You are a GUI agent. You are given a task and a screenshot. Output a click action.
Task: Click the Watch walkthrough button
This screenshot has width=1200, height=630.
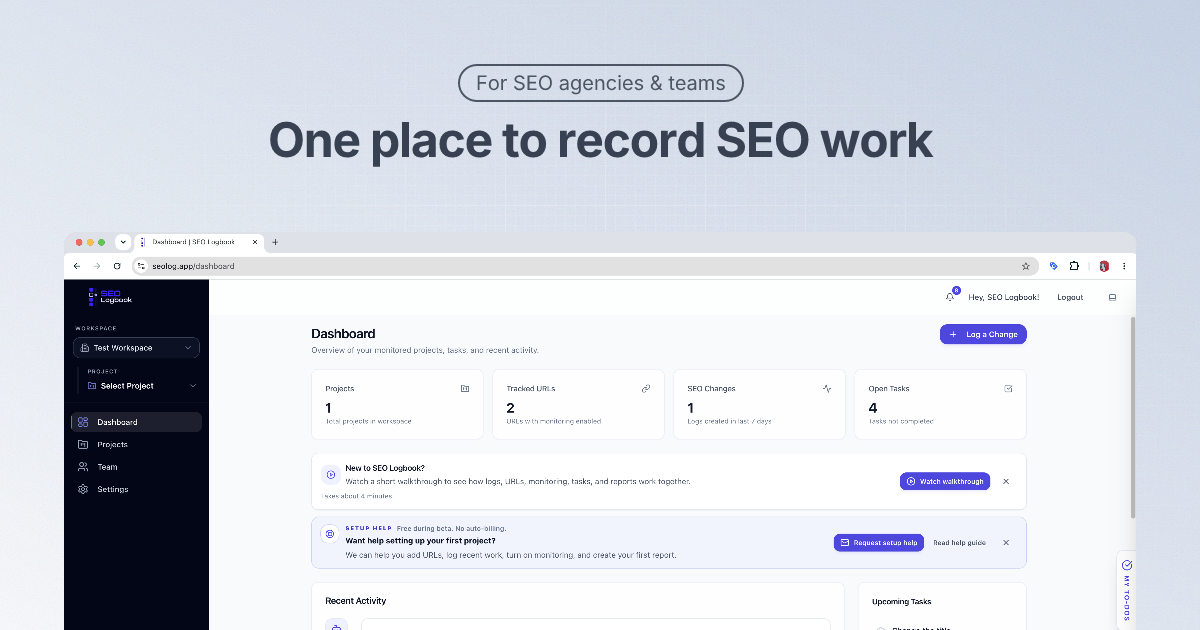click(945, 481)
